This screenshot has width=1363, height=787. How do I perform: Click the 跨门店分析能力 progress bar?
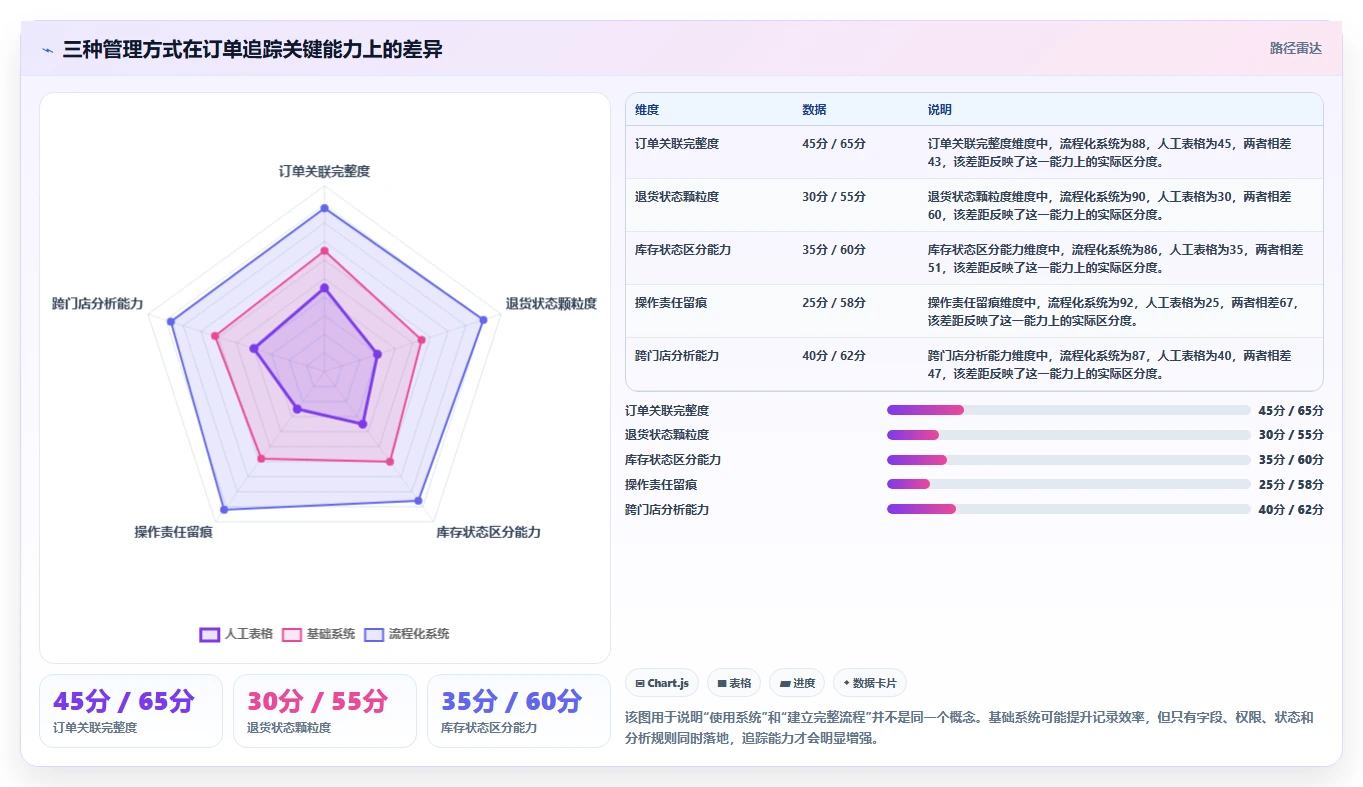pos(1068,509)
